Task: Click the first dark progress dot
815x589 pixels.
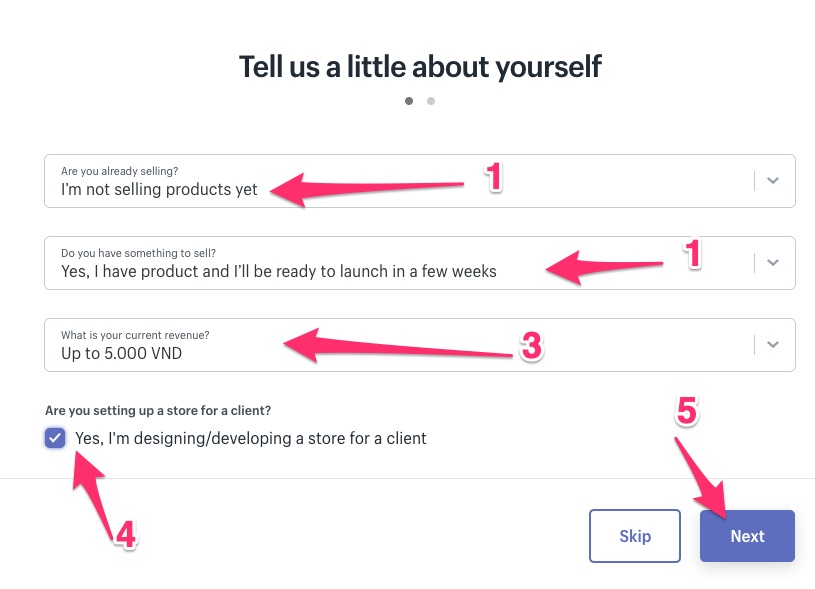Action: click(409, 101)
